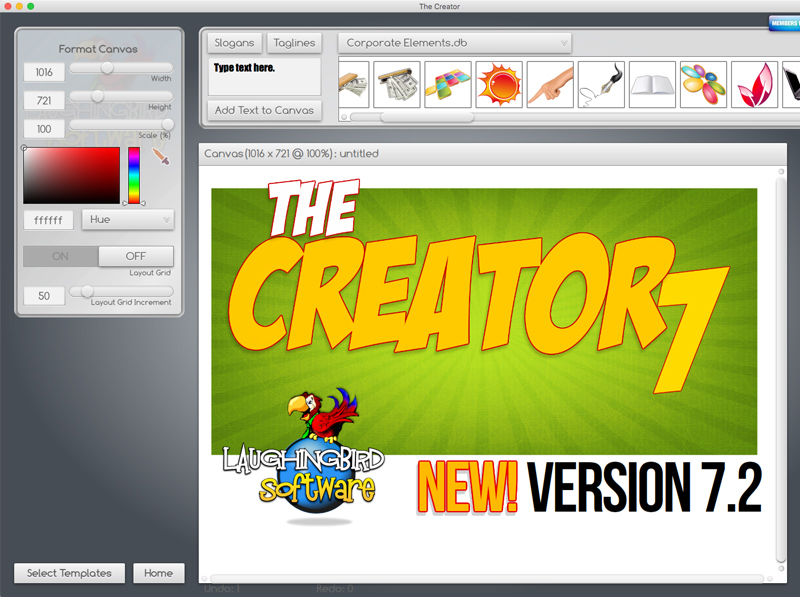Select the open book element
The height and width of the screenshot is (600, 800).
tap(652, 85)
